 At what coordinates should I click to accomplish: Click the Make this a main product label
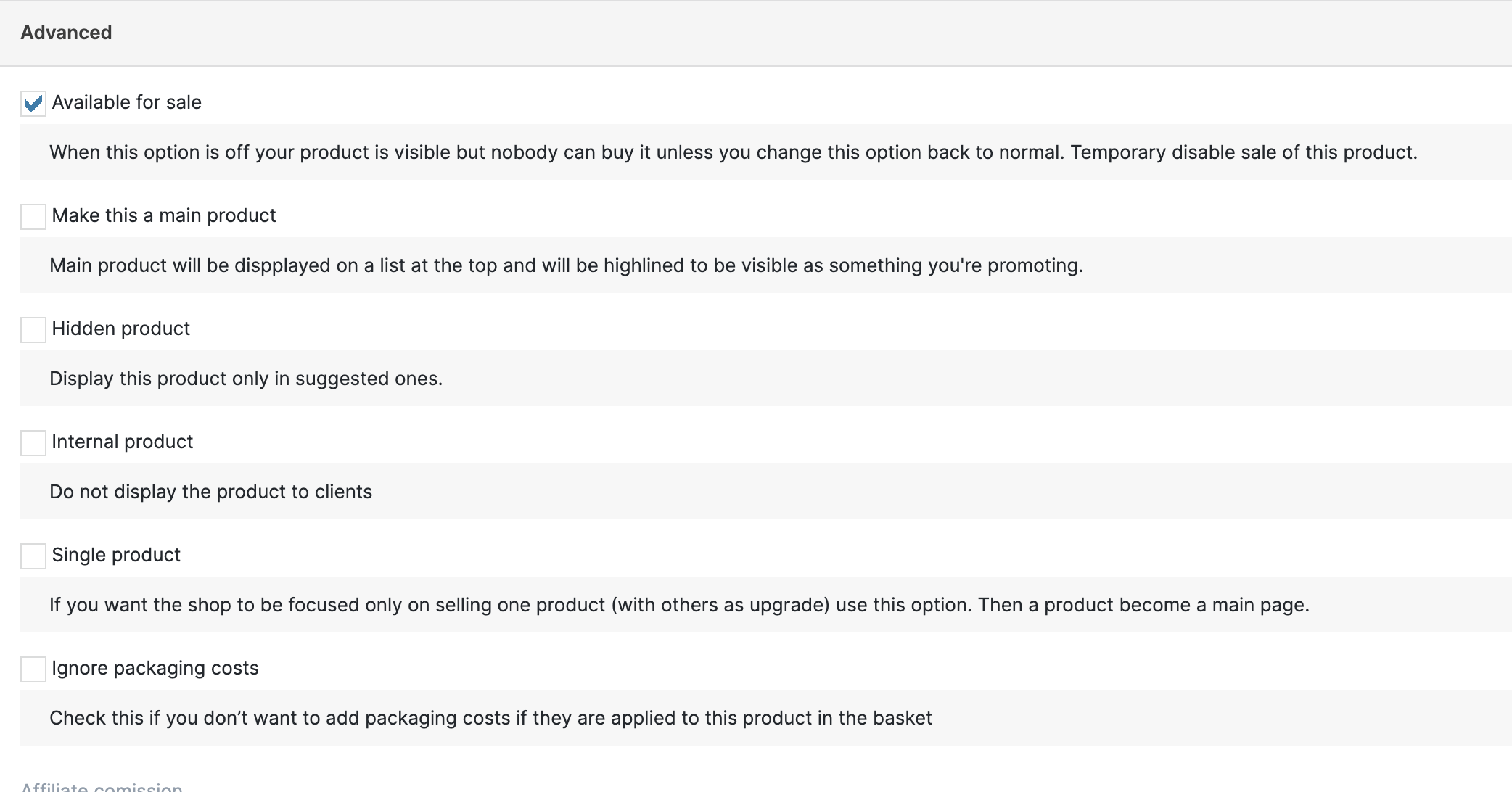[164, 215]
